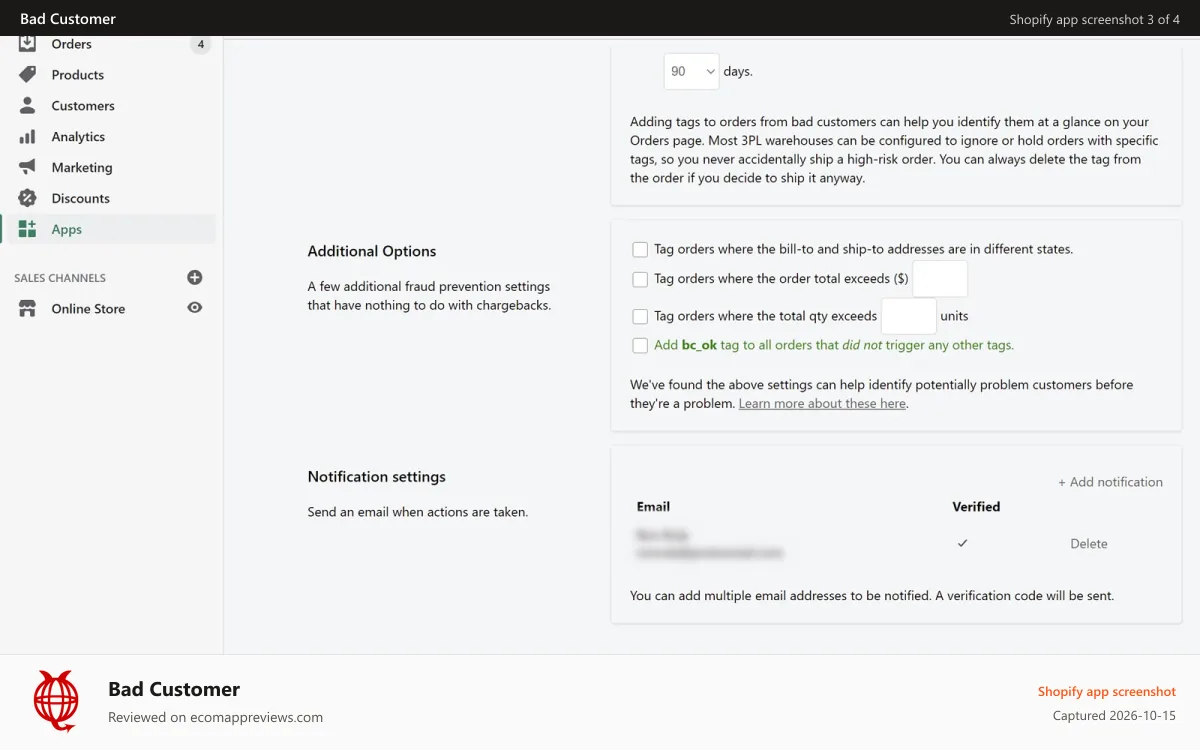Follow 'Learn more about these here' link
This screenshot has width=1200, height=750.
click(822, 404)
